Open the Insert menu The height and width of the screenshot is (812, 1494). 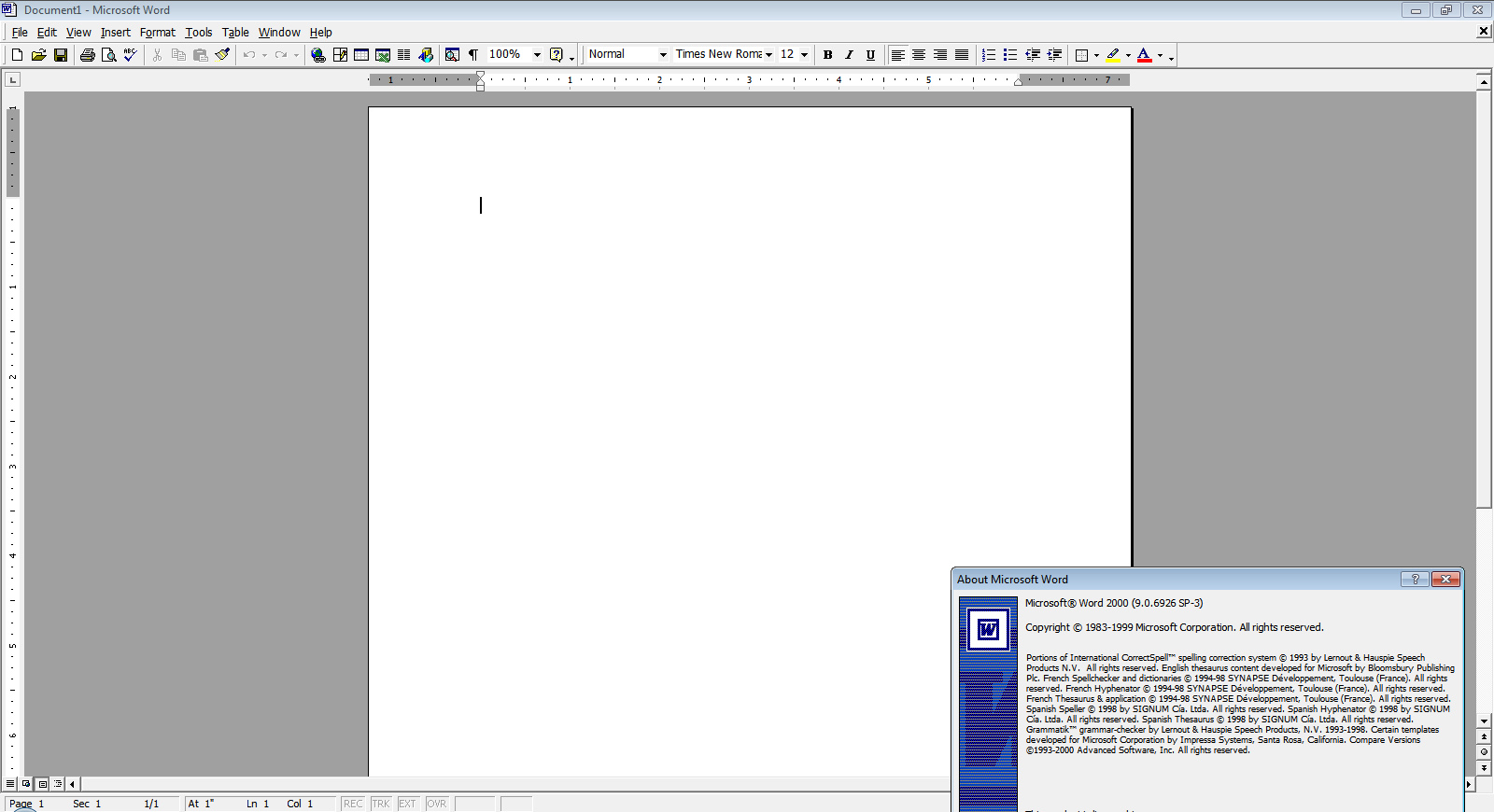point(116,32)
